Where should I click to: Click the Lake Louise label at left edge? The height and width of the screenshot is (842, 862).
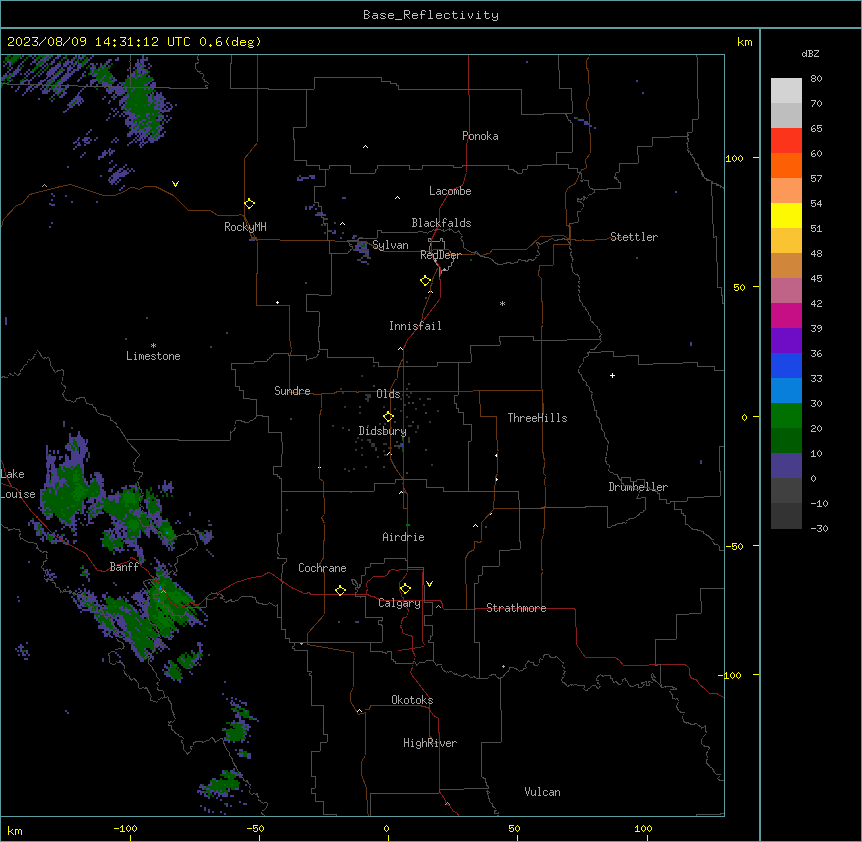pos(18,484)
